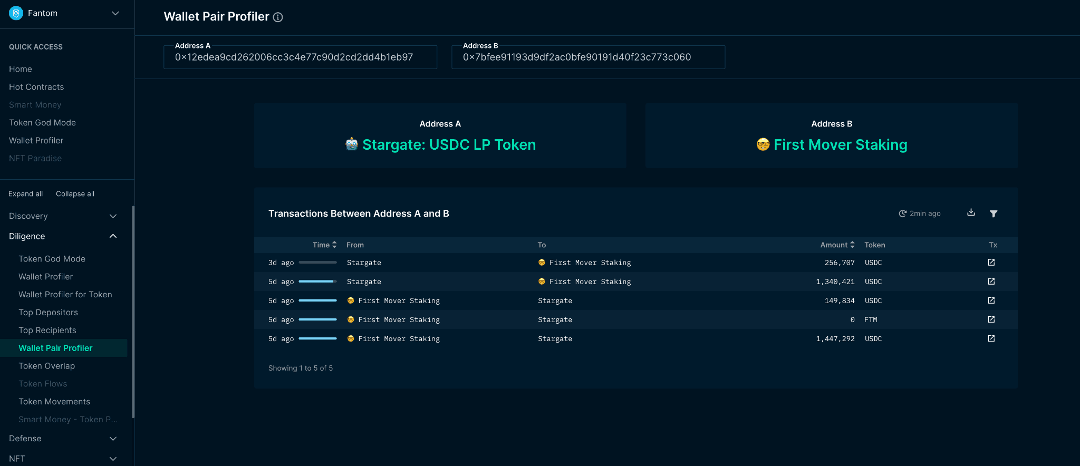Image resolution: width=1080 pixels, height=466 pixels.
Task: Click the Expand all link
Action: pyautogui.click(x=25, y=193)
